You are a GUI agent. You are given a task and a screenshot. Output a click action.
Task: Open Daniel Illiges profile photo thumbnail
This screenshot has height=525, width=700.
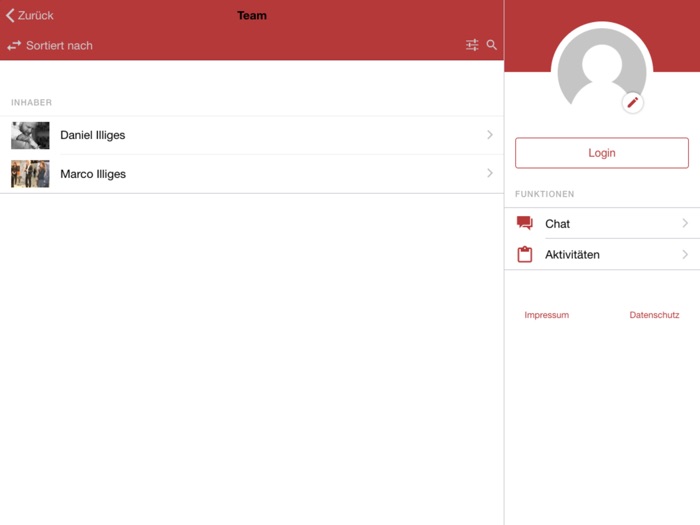point(30,135)
